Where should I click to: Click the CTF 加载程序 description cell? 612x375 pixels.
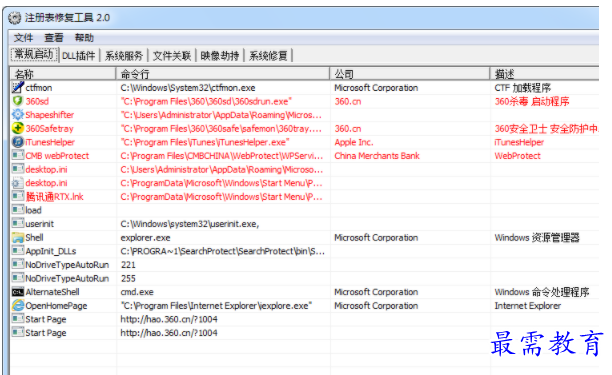(523, 88)
